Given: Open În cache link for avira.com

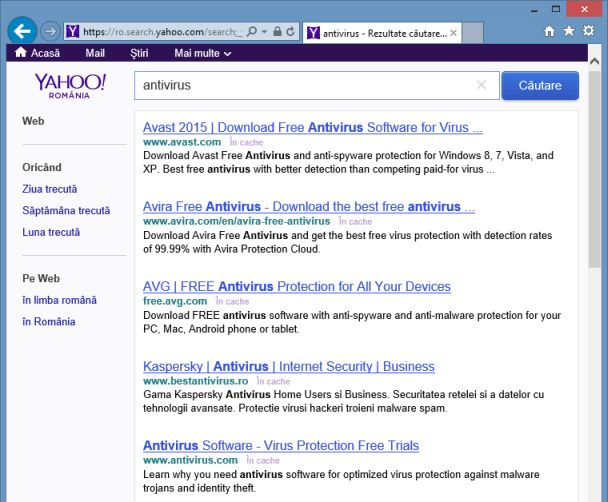Looking at the screenshot, I should (x=356, y=221).
